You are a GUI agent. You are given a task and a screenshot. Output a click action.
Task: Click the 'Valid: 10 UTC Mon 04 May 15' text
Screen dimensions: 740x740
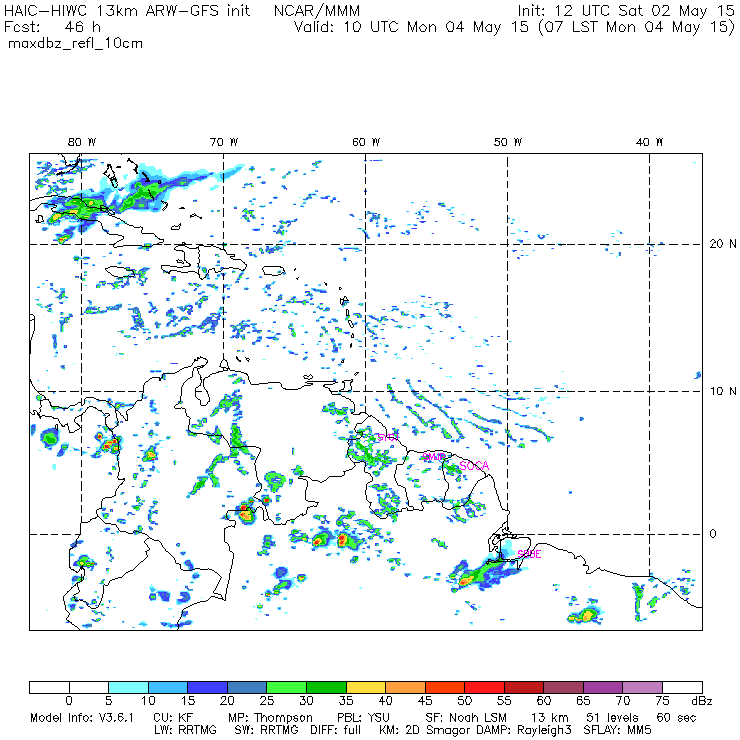tap(411, 27)
